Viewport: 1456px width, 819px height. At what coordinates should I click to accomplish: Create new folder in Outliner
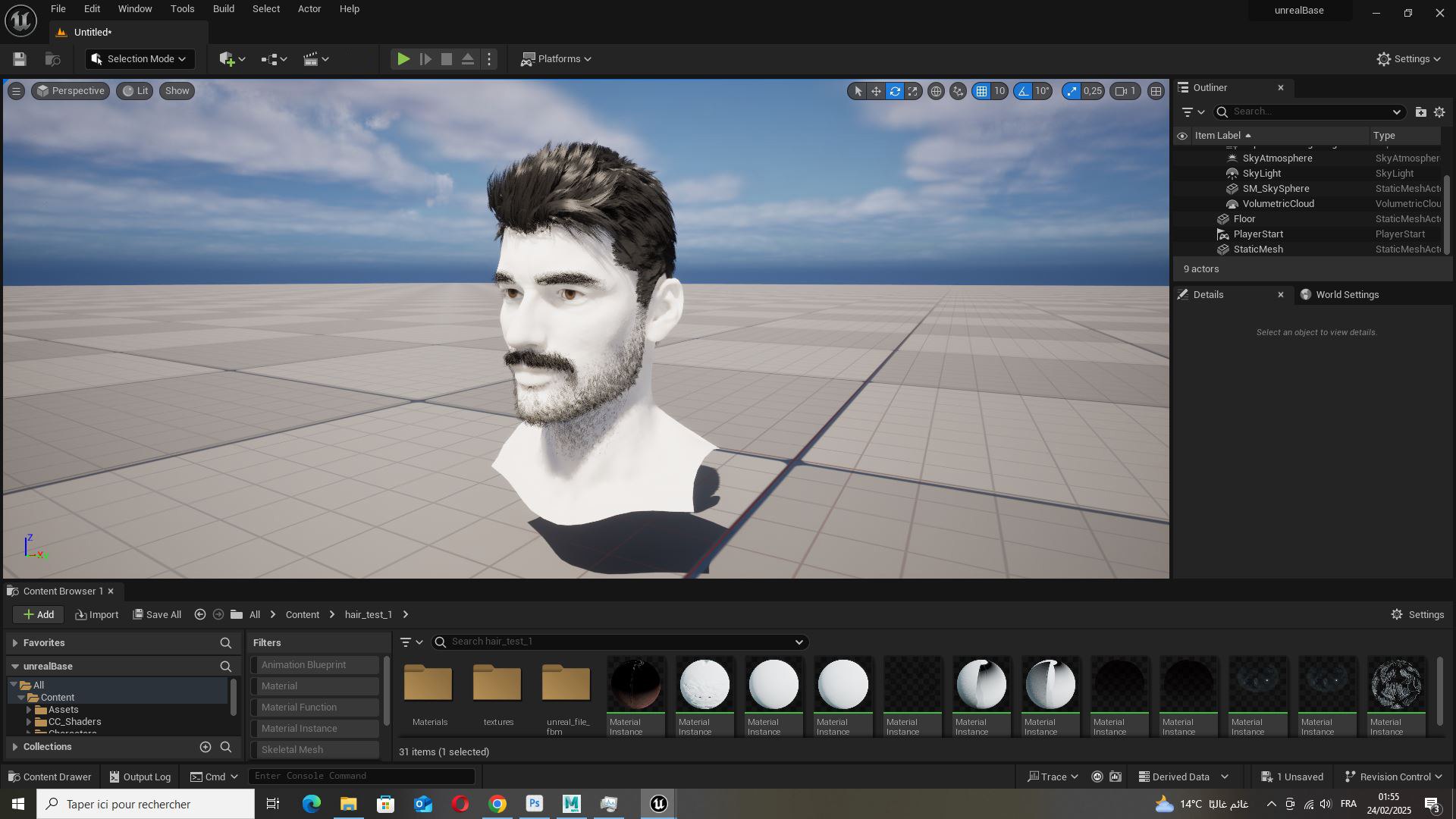[x=1420, y=112]
